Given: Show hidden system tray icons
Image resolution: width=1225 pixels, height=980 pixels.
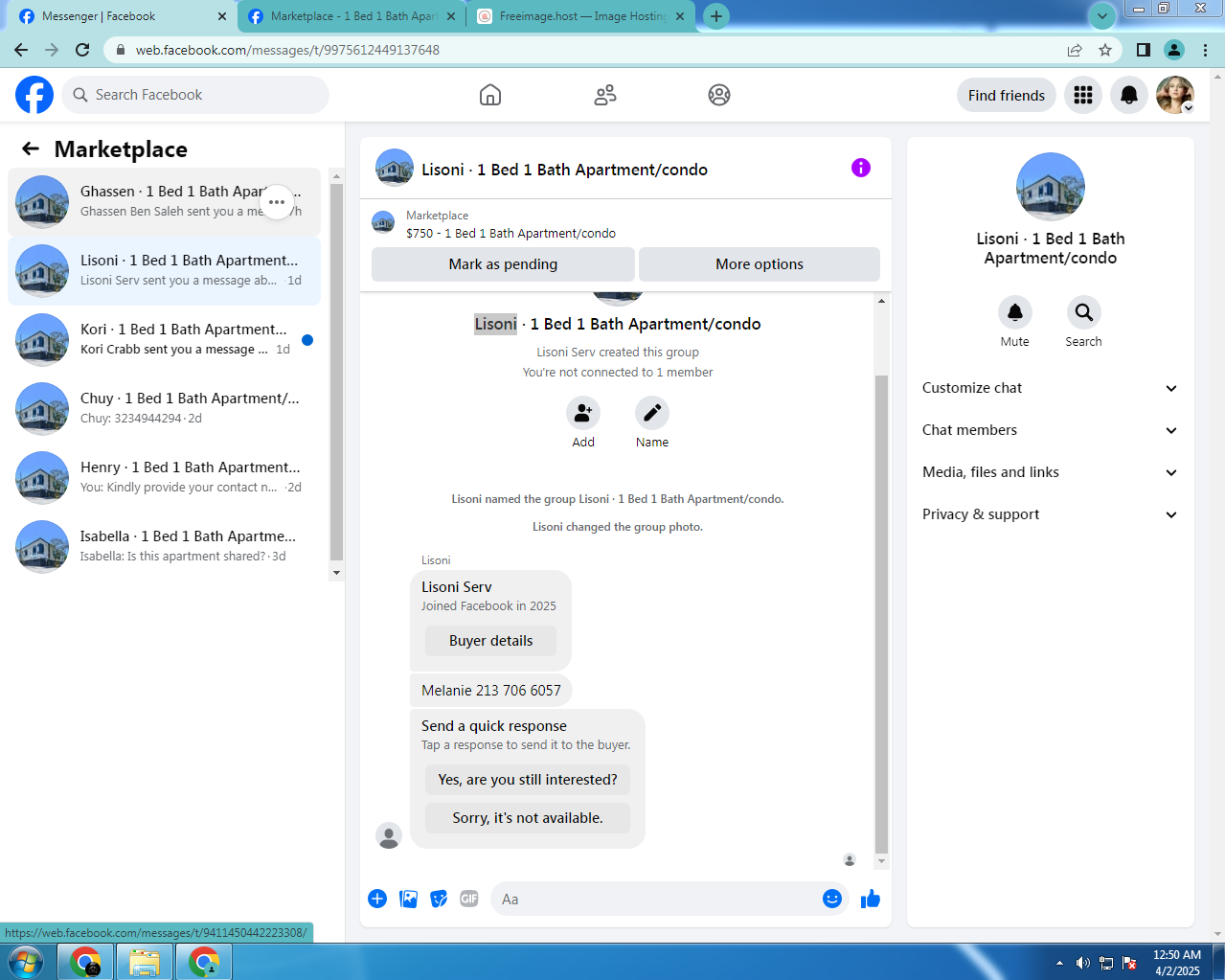Looking at the screenshot, I should click(x=1059, y=963).
